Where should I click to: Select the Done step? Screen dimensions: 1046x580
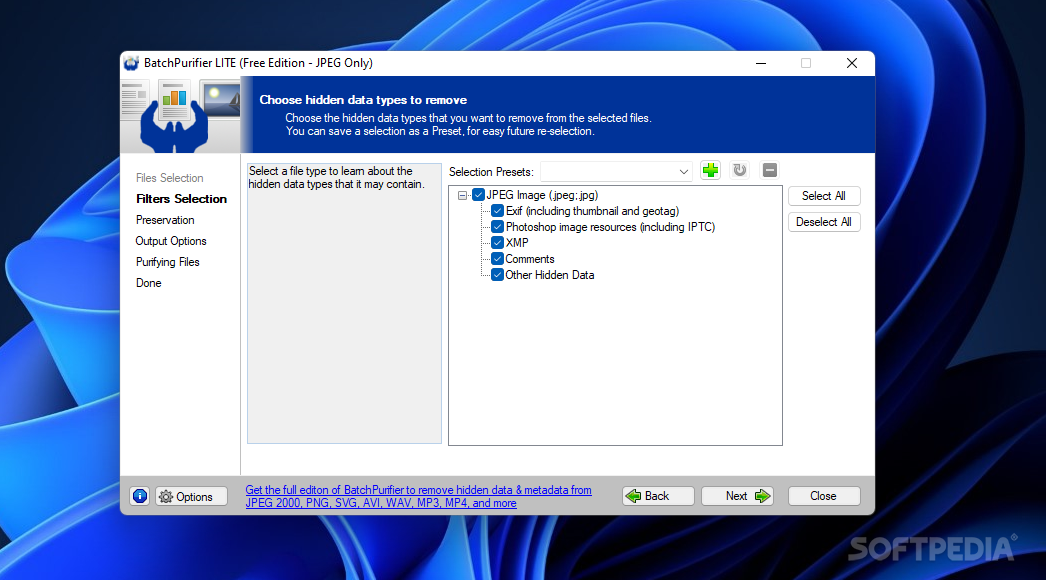point(149,283)
